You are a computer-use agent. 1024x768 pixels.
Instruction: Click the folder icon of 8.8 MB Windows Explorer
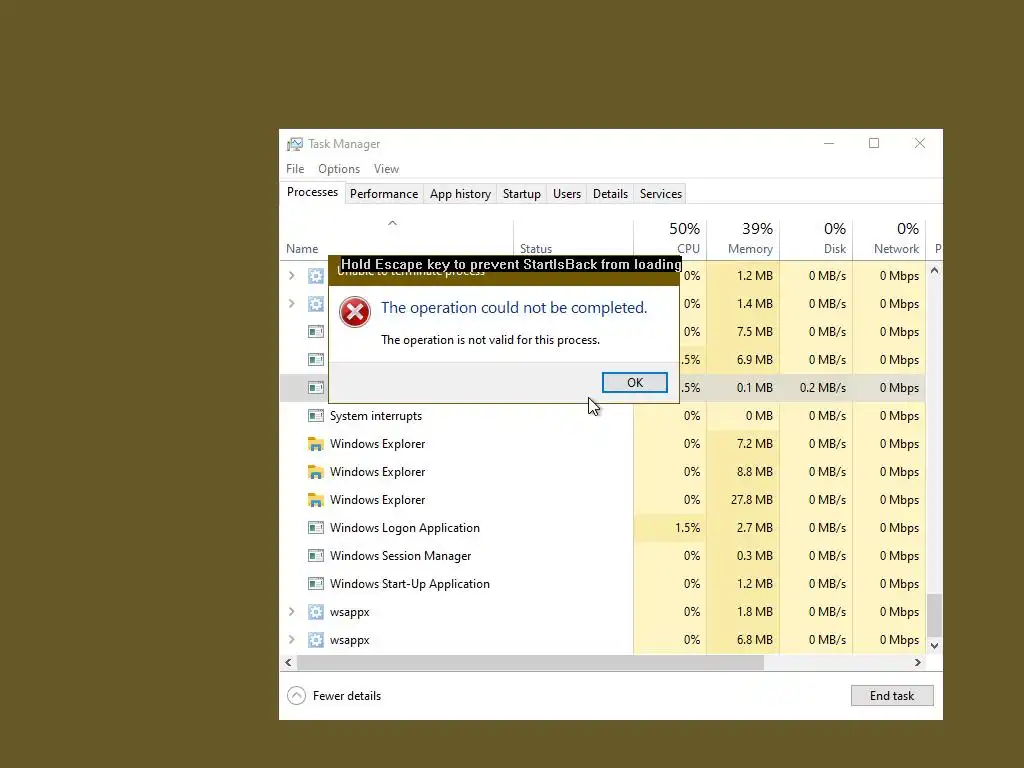316,472
